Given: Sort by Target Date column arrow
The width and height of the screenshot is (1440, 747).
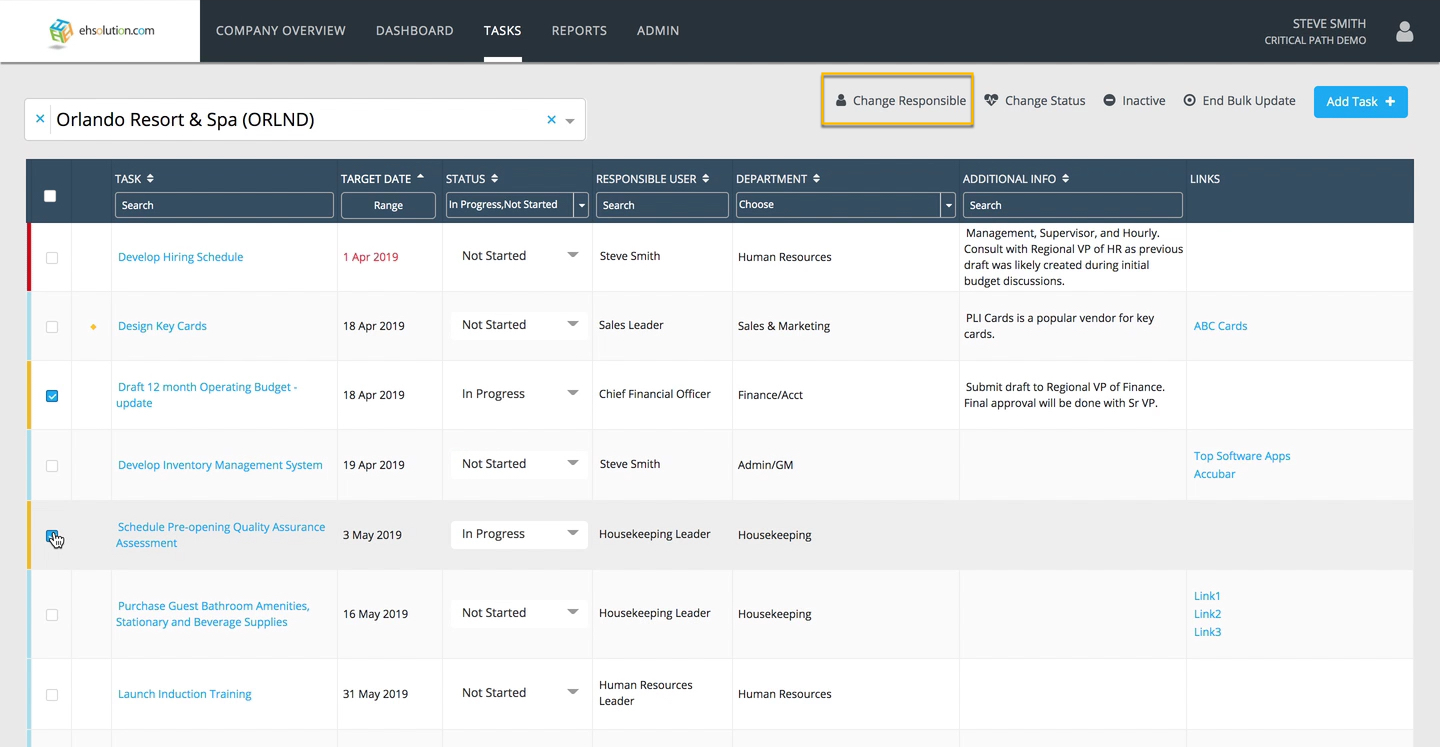Looking at the screenshot, I should pyautogui.click(x=420, y=177).
